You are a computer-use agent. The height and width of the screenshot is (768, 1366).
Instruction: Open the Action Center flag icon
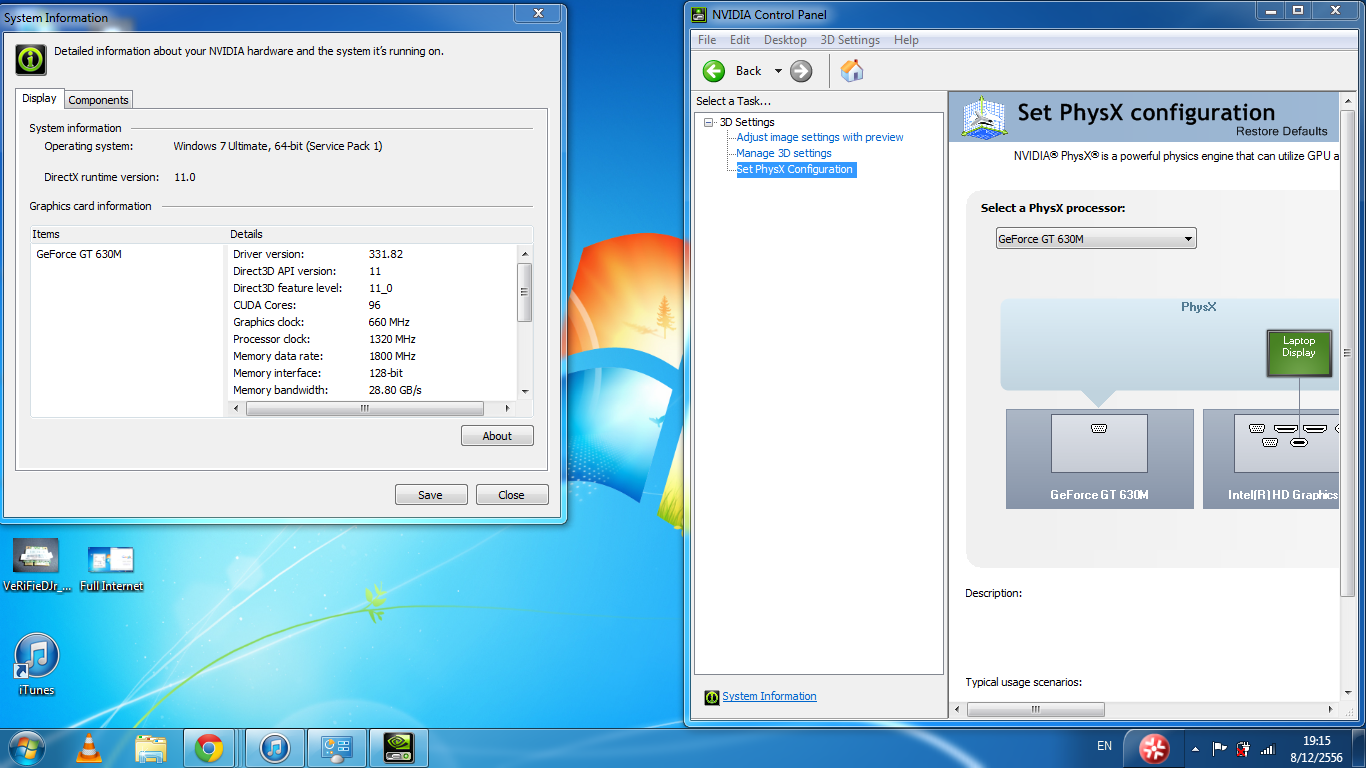[x=1219, y=748]
